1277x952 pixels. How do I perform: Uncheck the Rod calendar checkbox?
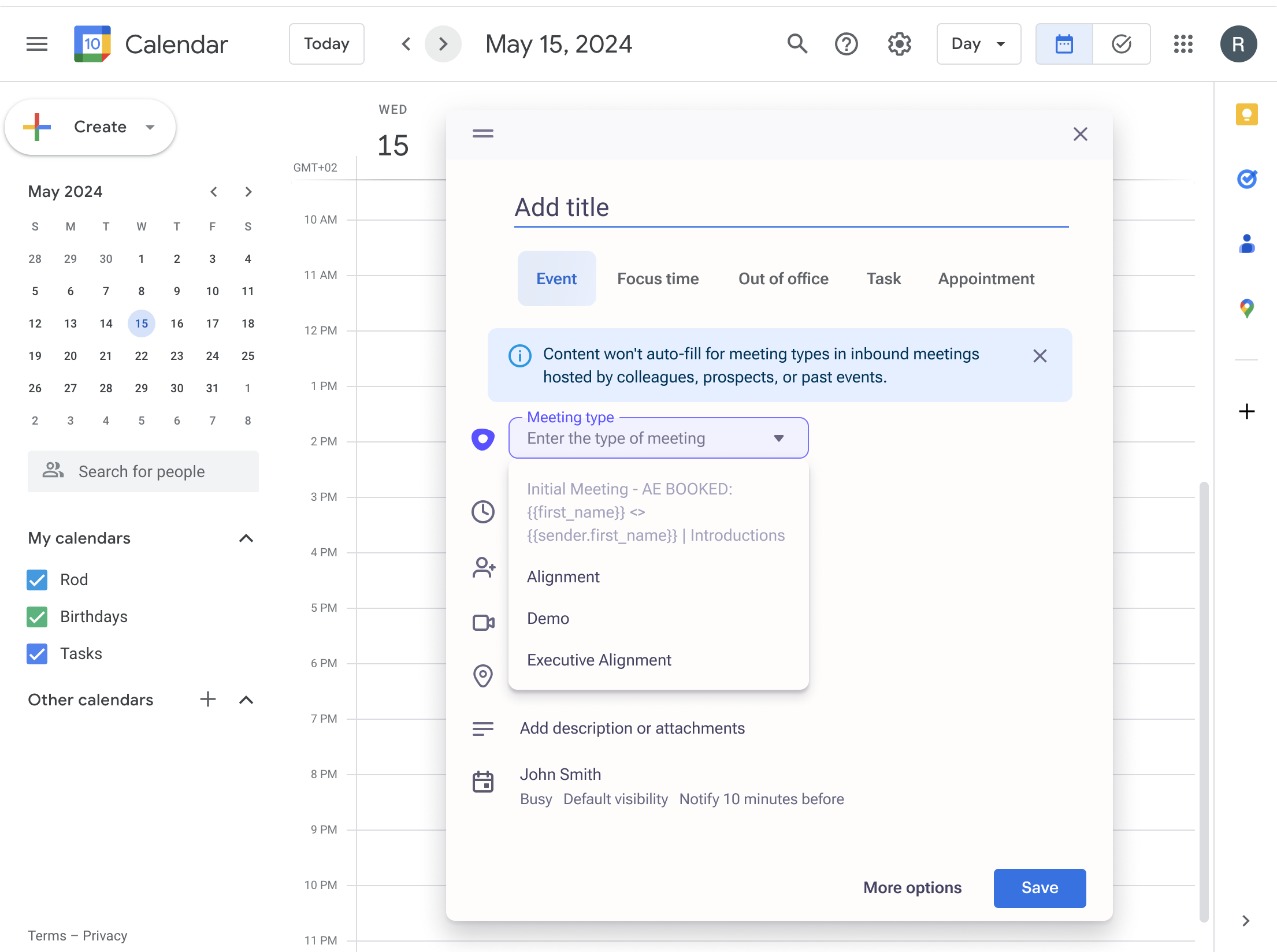point(38,579)
